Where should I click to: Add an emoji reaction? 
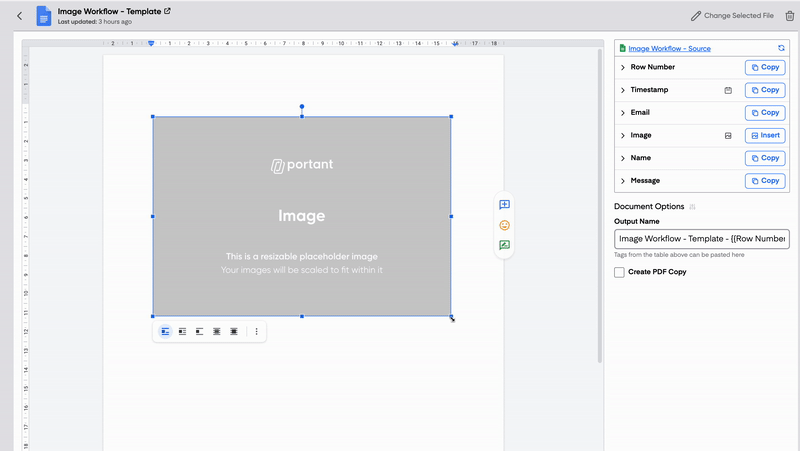[x=504, y=225]
